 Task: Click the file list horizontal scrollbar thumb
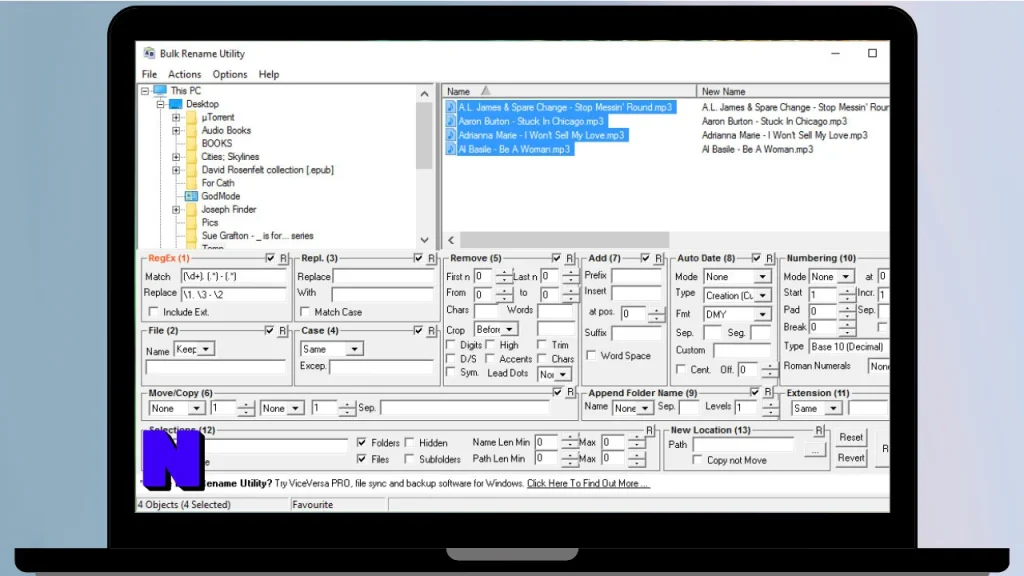pyautogui.click(x=564, y=240)
